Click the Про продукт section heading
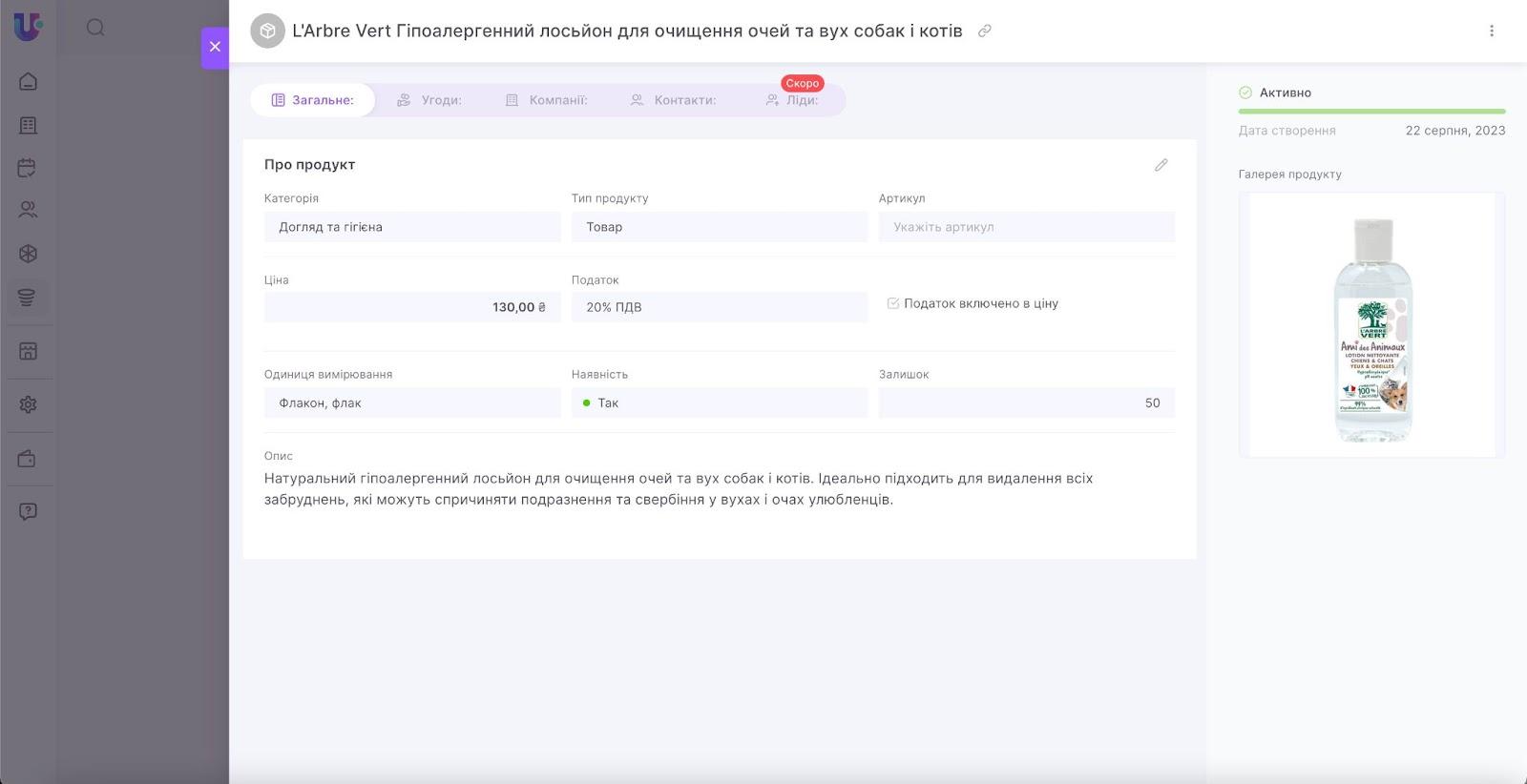Screen dimensions: 1527x784 [x=309, y=164]
